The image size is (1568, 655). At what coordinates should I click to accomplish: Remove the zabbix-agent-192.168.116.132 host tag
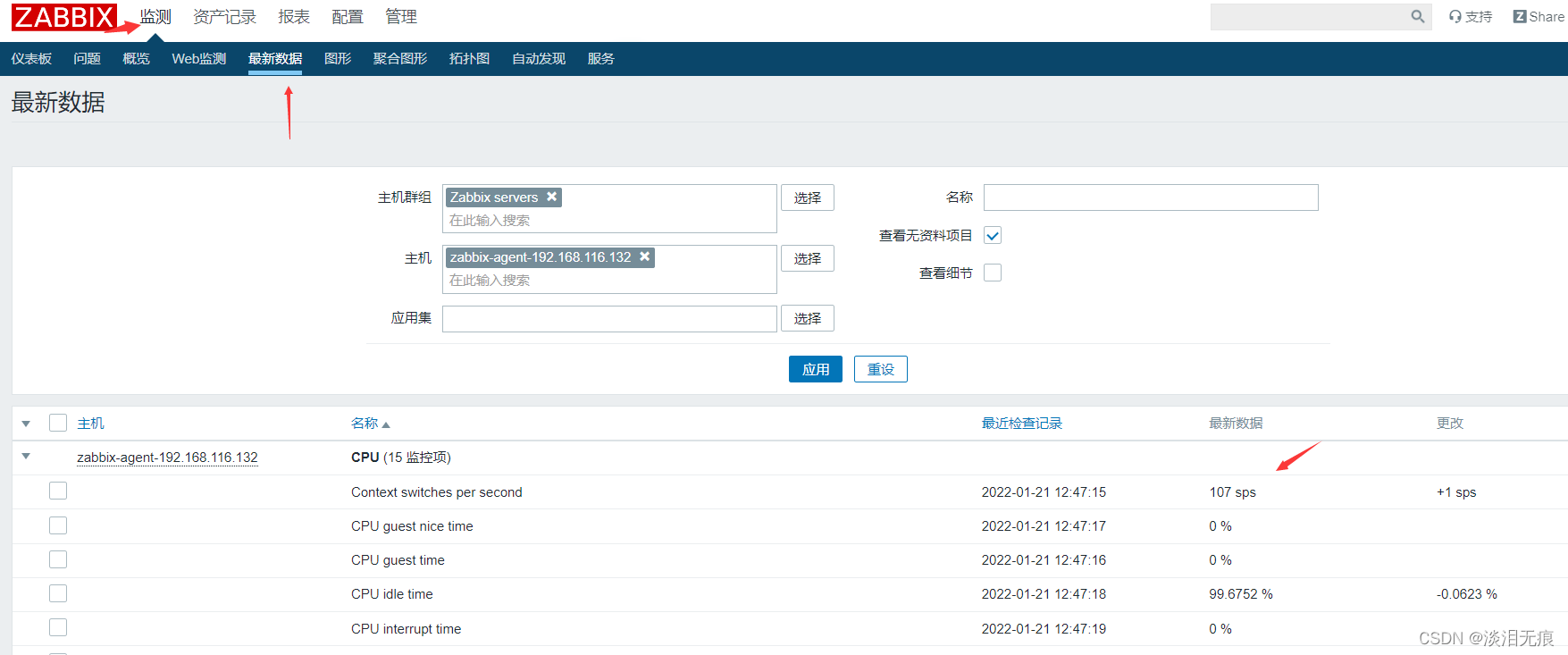pyautogui.click(x=644, y=256)
